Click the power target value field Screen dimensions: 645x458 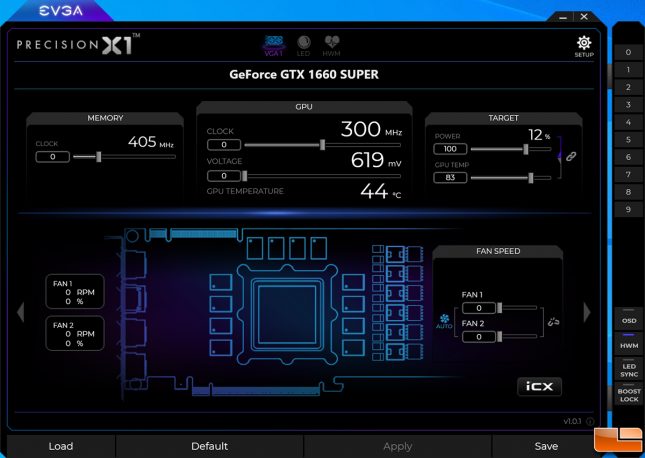450,149
